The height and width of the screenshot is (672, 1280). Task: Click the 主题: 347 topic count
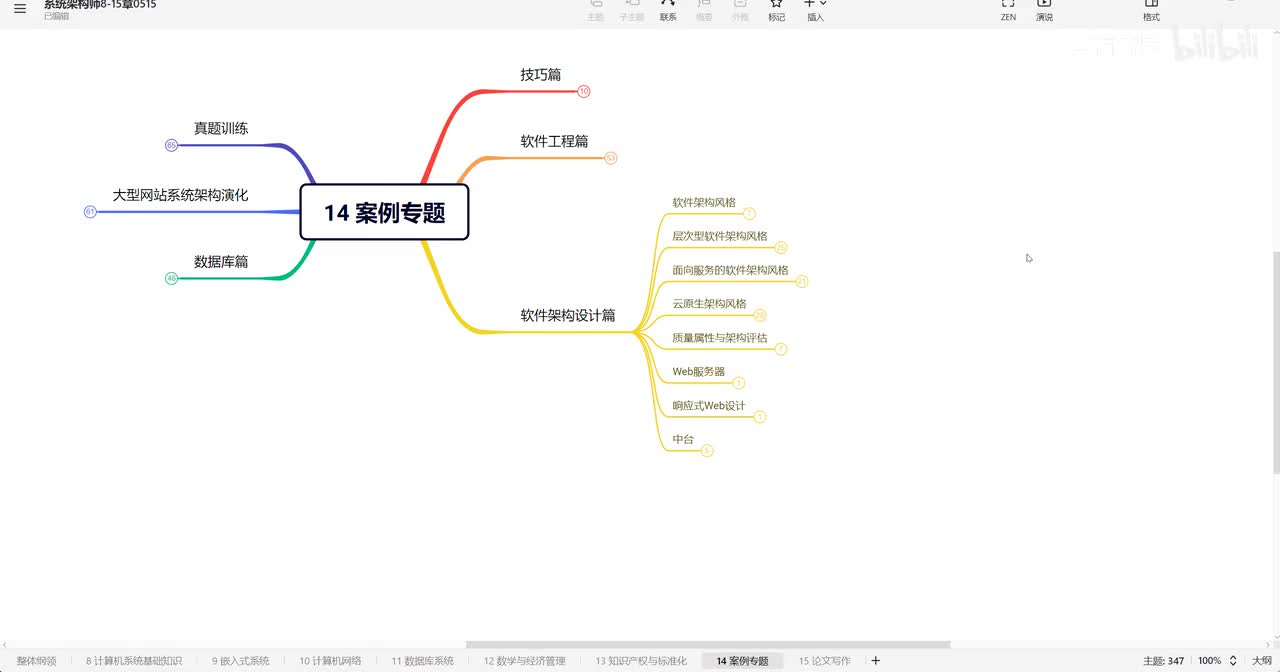pyautogui.click(x=1163, y=661)
